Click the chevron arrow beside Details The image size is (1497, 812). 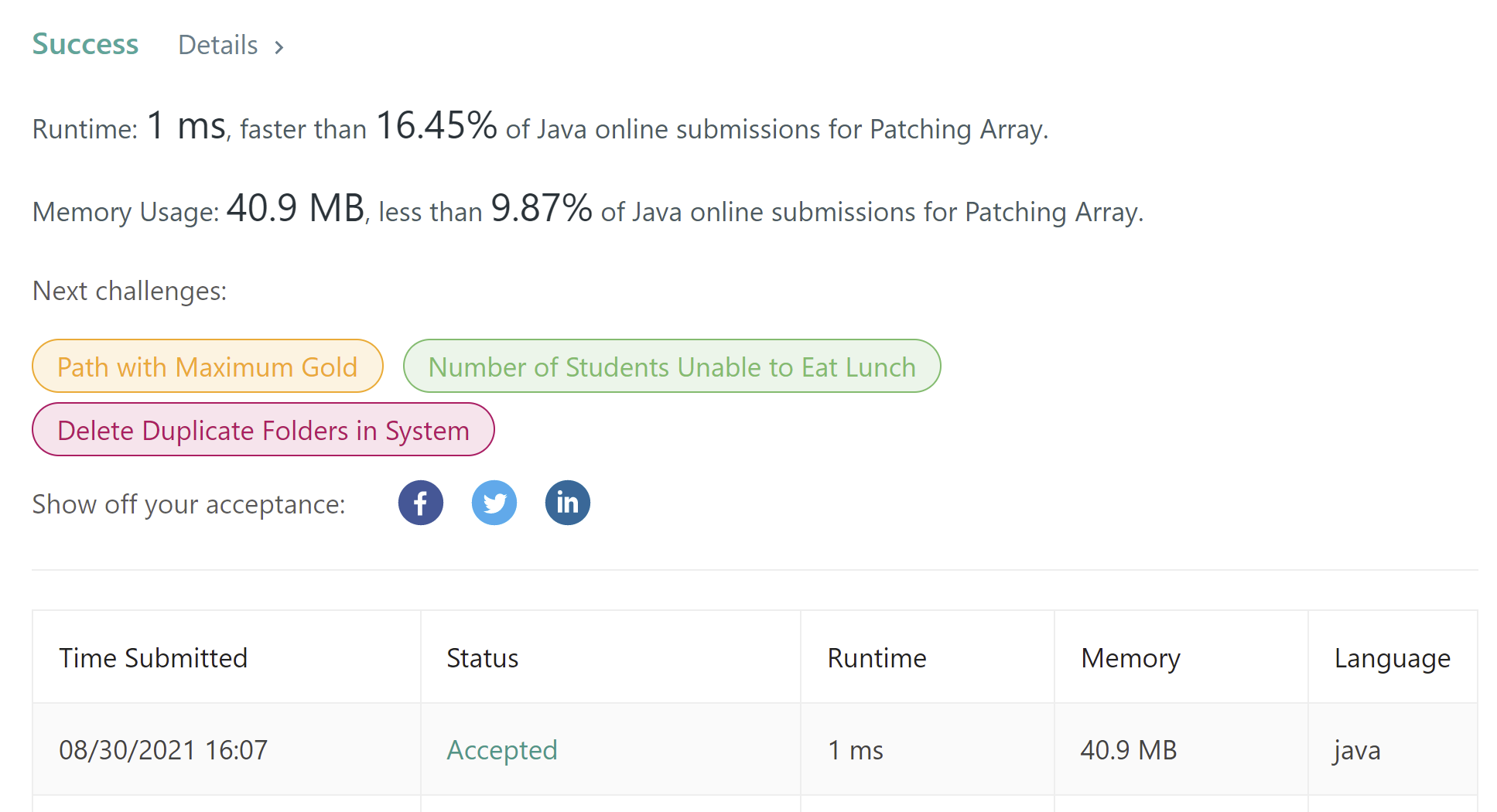point(279,47)
